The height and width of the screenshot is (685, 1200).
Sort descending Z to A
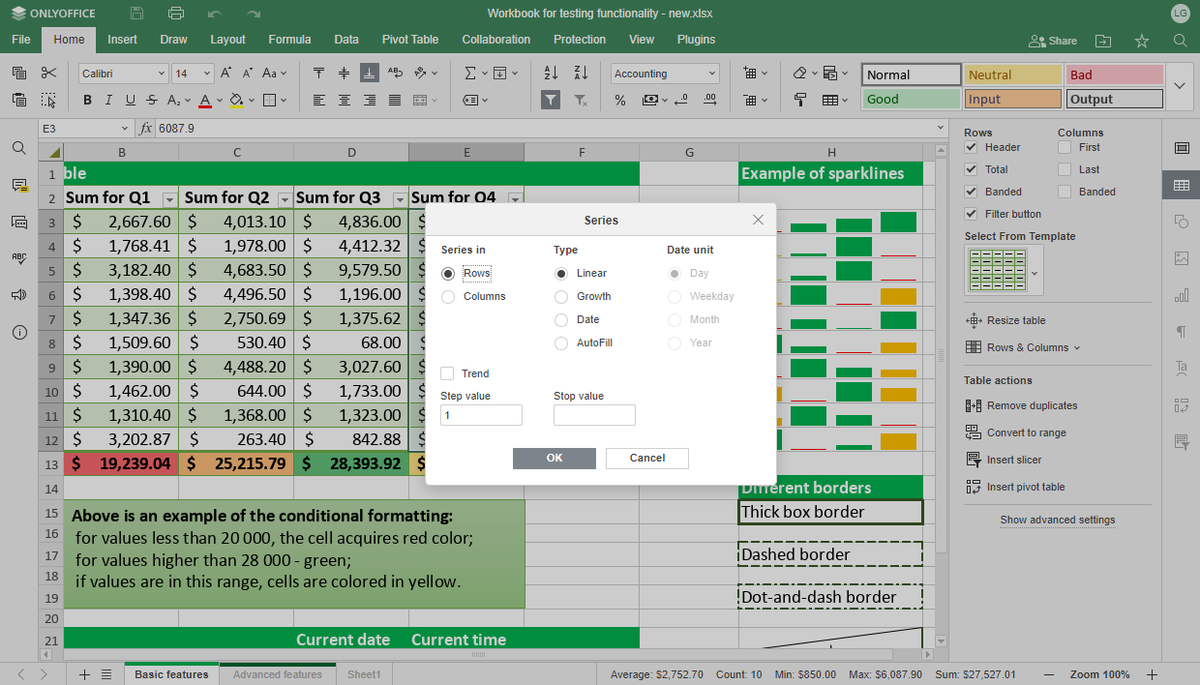coord(580,73)
